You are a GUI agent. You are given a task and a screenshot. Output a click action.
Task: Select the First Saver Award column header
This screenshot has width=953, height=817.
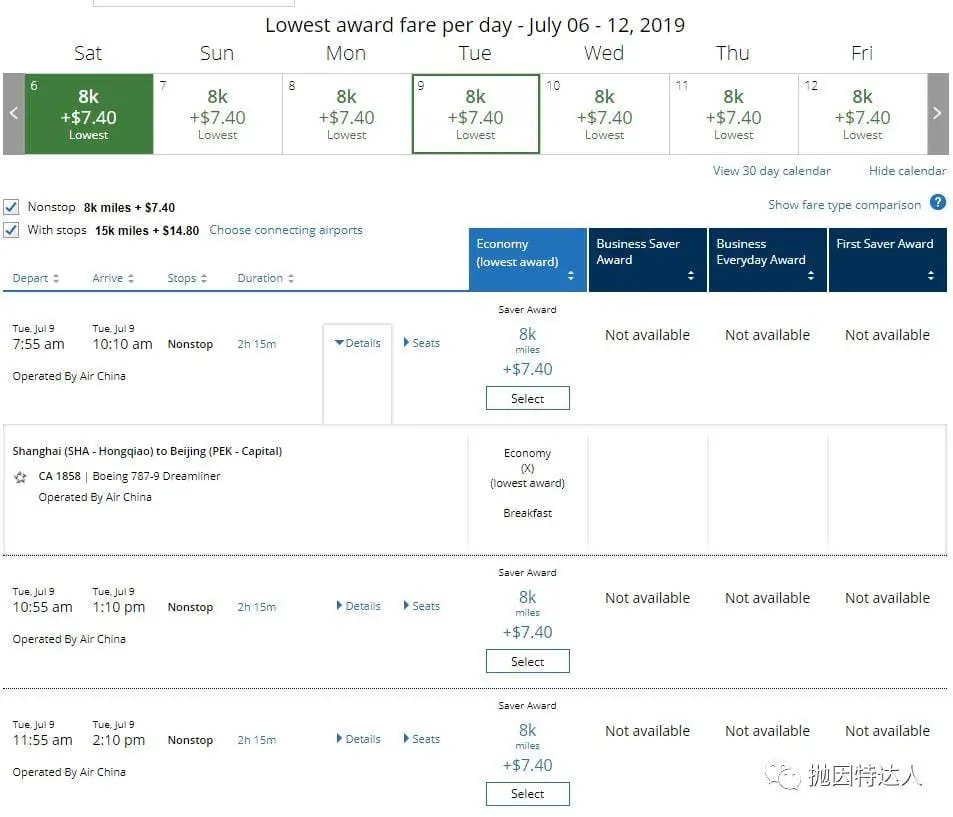coord(887,259)
